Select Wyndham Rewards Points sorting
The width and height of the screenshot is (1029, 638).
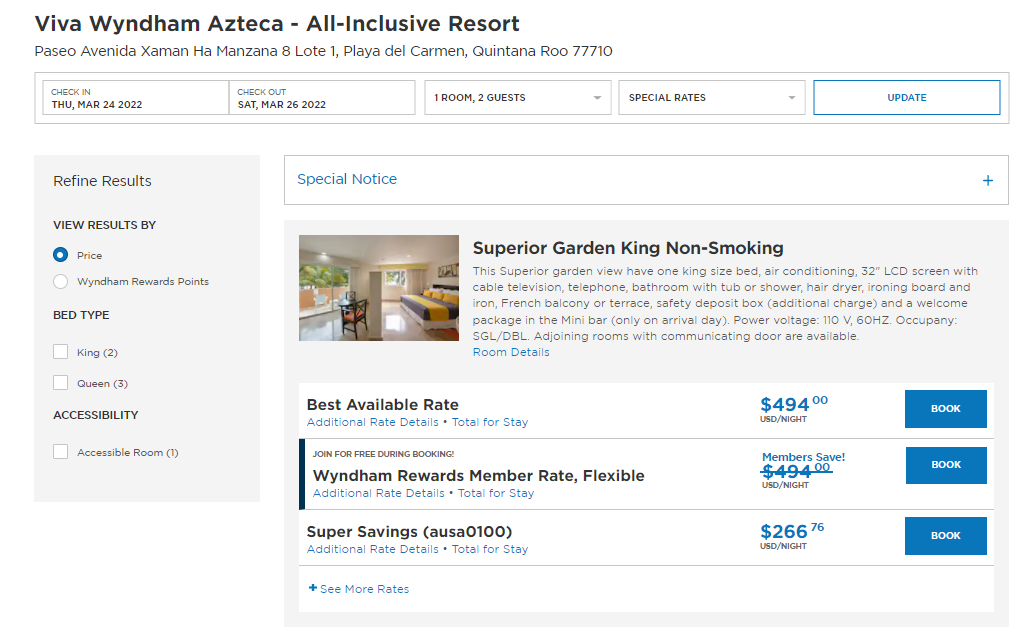[60, 281]
